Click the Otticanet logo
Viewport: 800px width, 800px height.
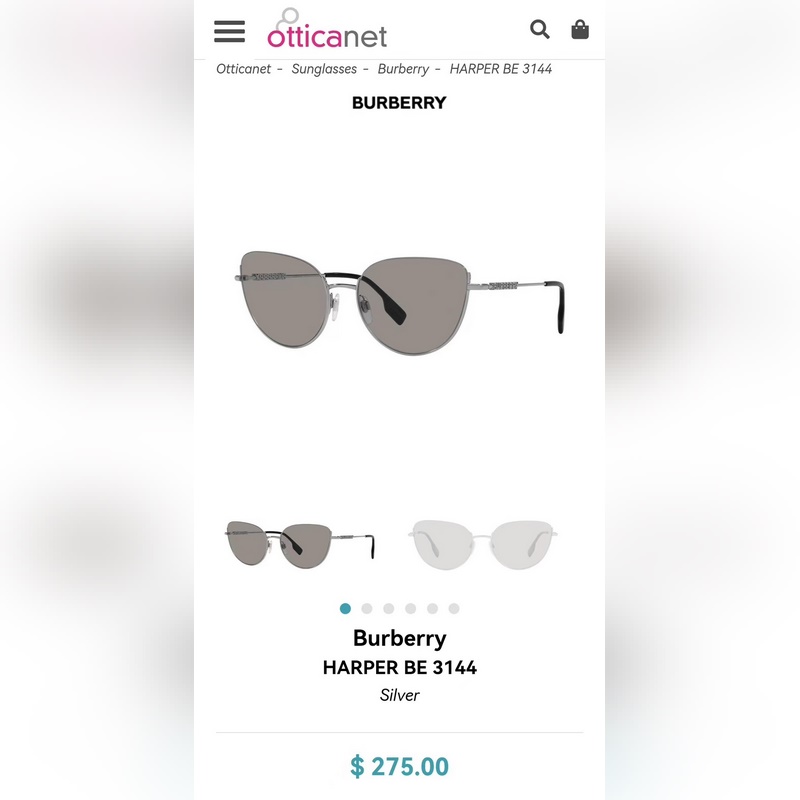[327, 28]
